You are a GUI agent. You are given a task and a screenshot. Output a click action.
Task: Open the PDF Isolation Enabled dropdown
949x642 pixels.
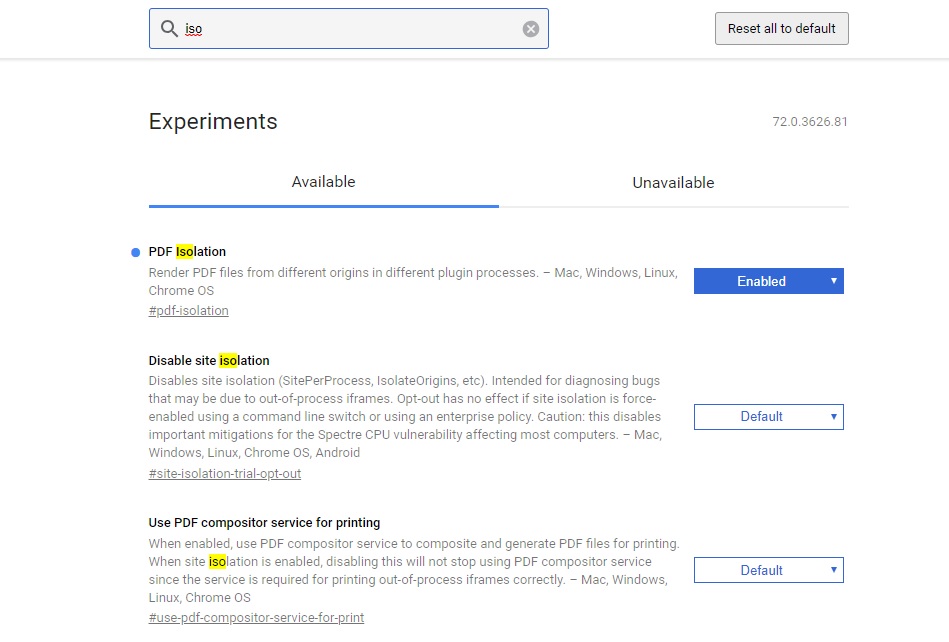click(x=768, y=281)
